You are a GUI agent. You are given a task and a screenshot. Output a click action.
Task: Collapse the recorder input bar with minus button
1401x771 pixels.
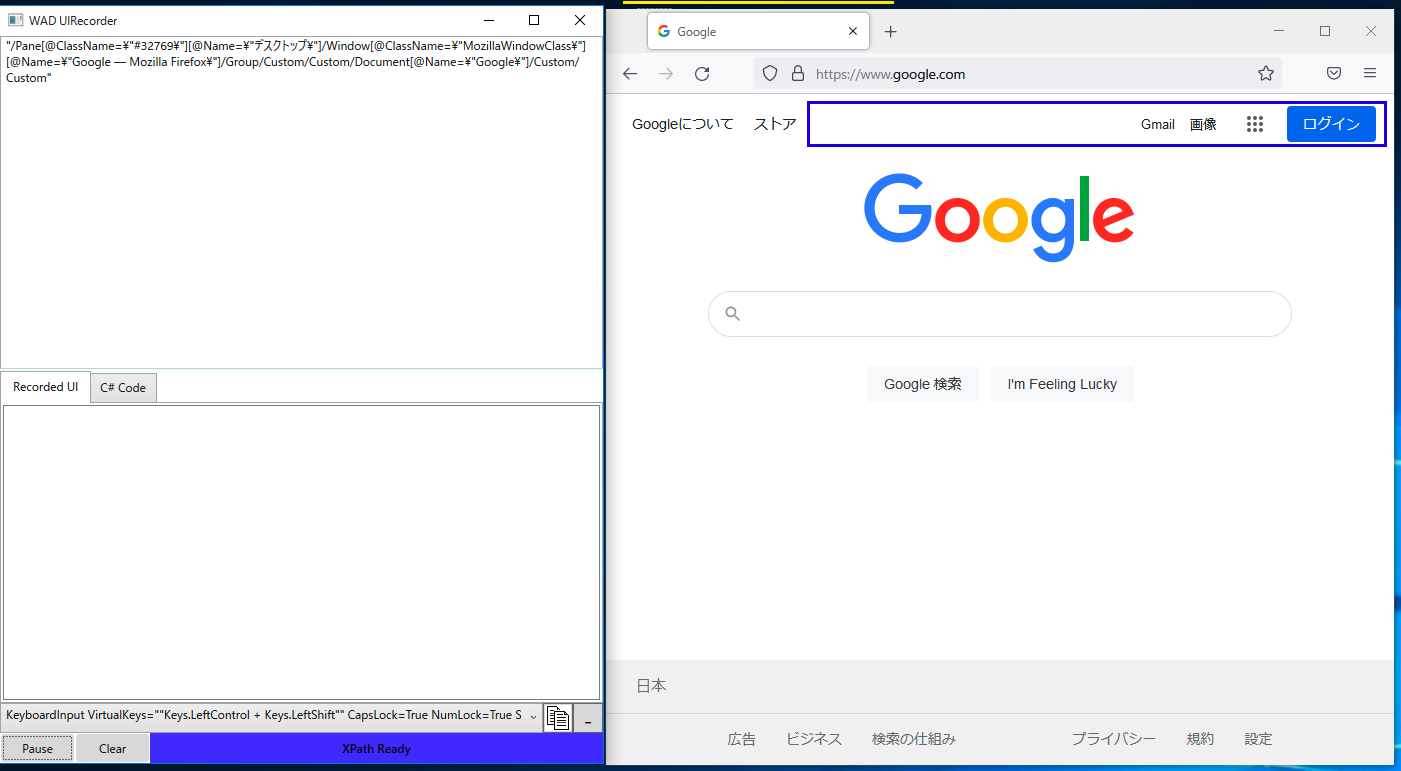tap(587, 718)
